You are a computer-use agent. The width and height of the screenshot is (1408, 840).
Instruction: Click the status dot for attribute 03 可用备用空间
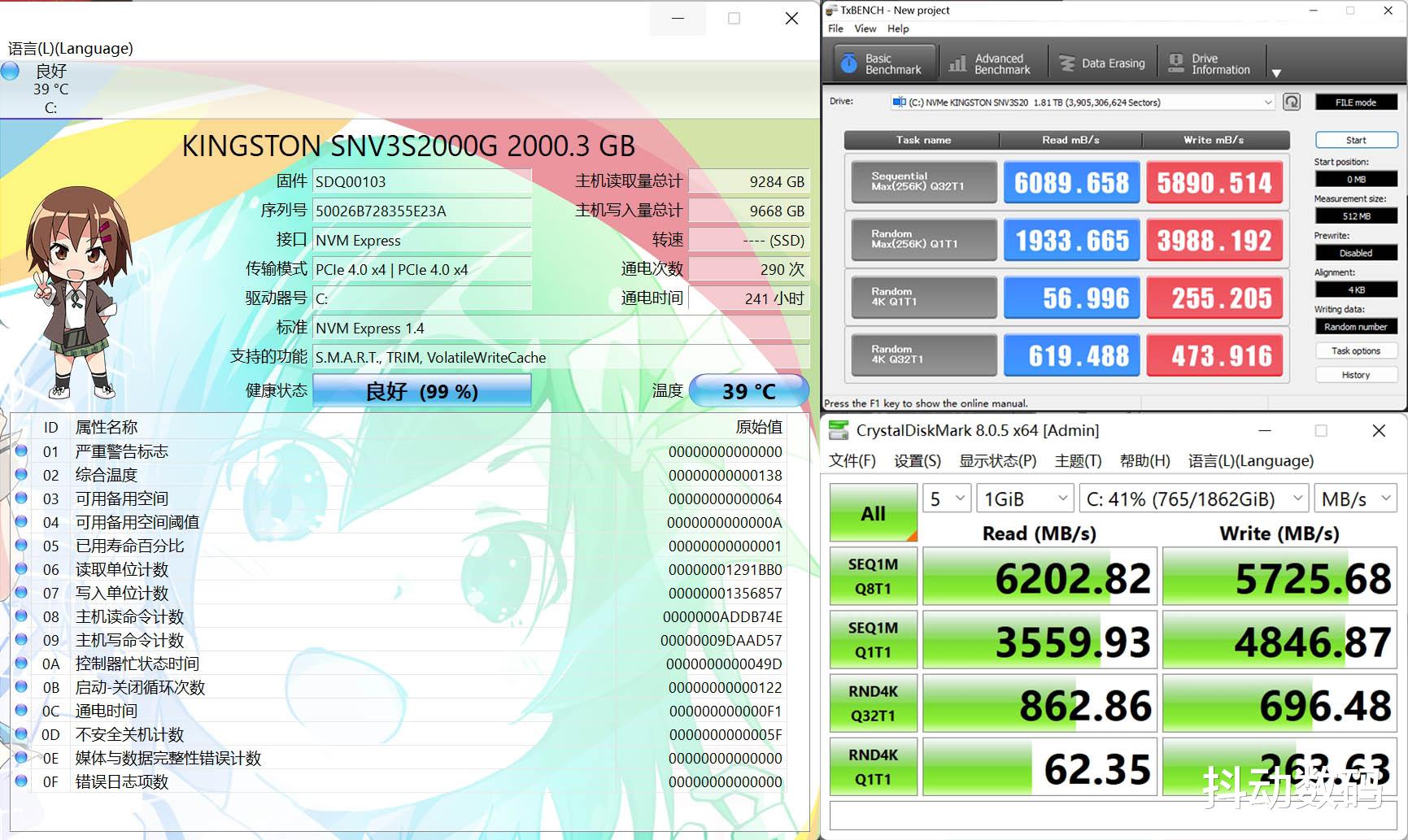coord(21,498)
